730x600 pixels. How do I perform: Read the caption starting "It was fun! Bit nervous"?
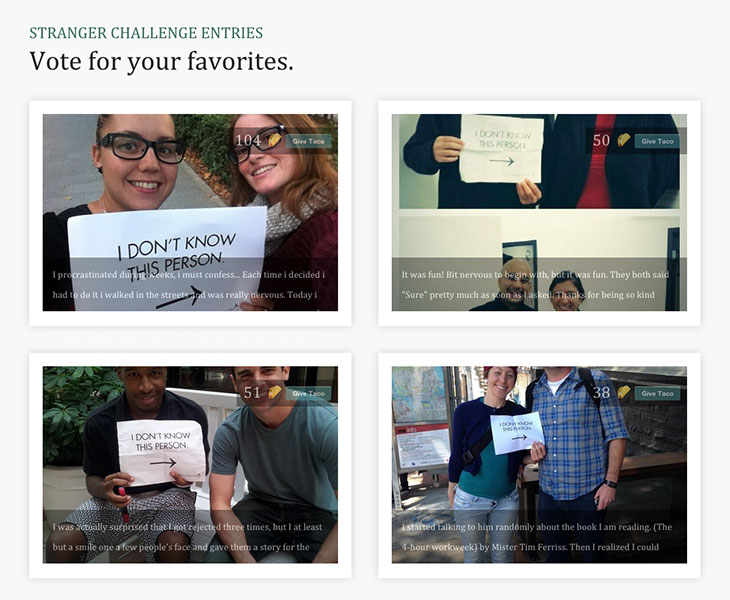click(535, 284)
